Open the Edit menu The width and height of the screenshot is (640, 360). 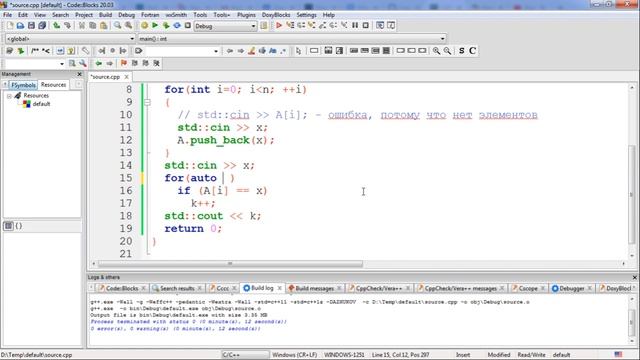click(x=23, y=15)
